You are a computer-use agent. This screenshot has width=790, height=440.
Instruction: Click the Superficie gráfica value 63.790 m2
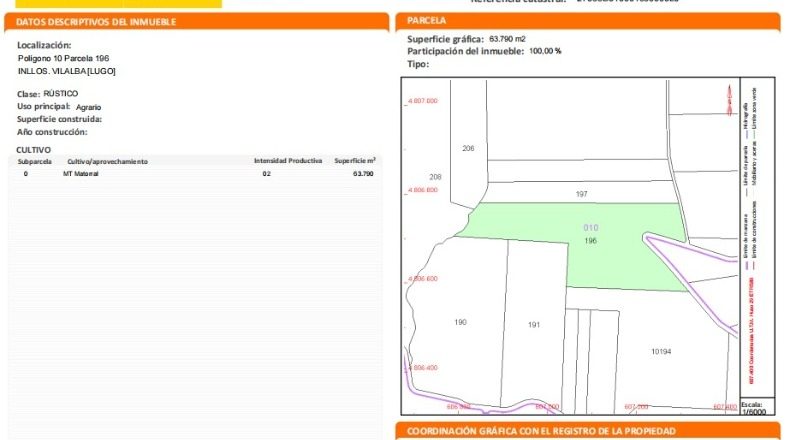(507, 39)
